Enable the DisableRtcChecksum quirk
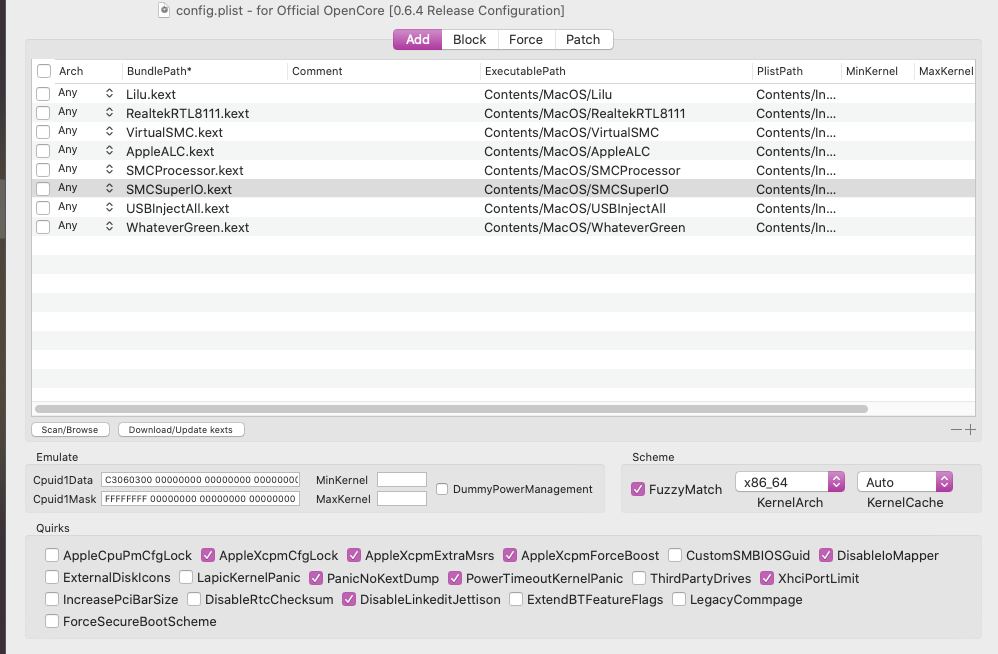Image resolution: width=998 pixels, height=654 pixels. pyautogui.click(x=194, y=599)
